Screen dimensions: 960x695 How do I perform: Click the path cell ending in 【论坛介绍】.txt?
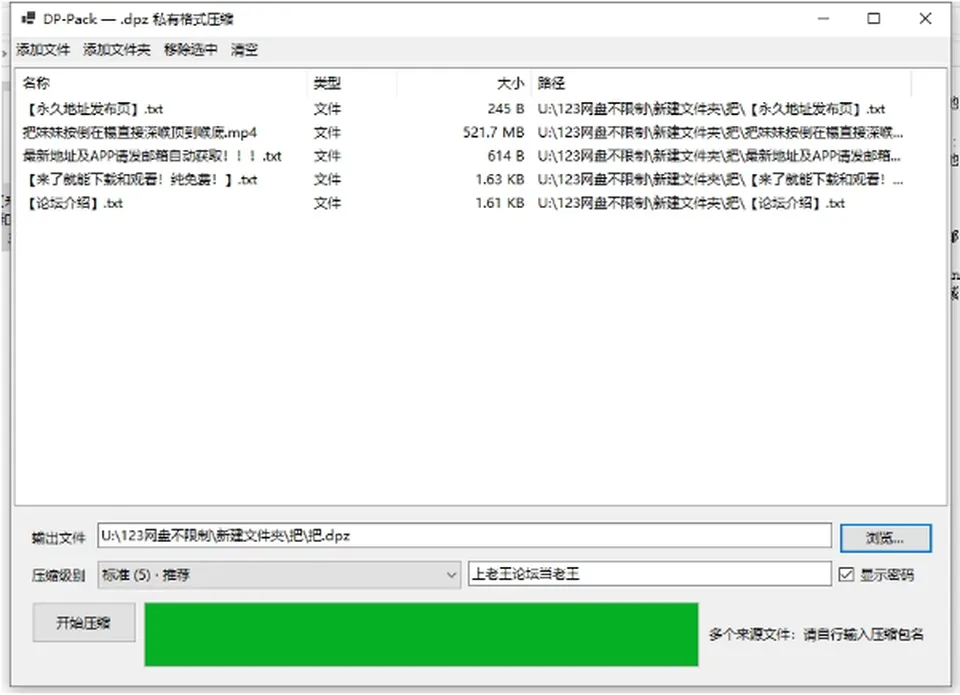point(691,203)
